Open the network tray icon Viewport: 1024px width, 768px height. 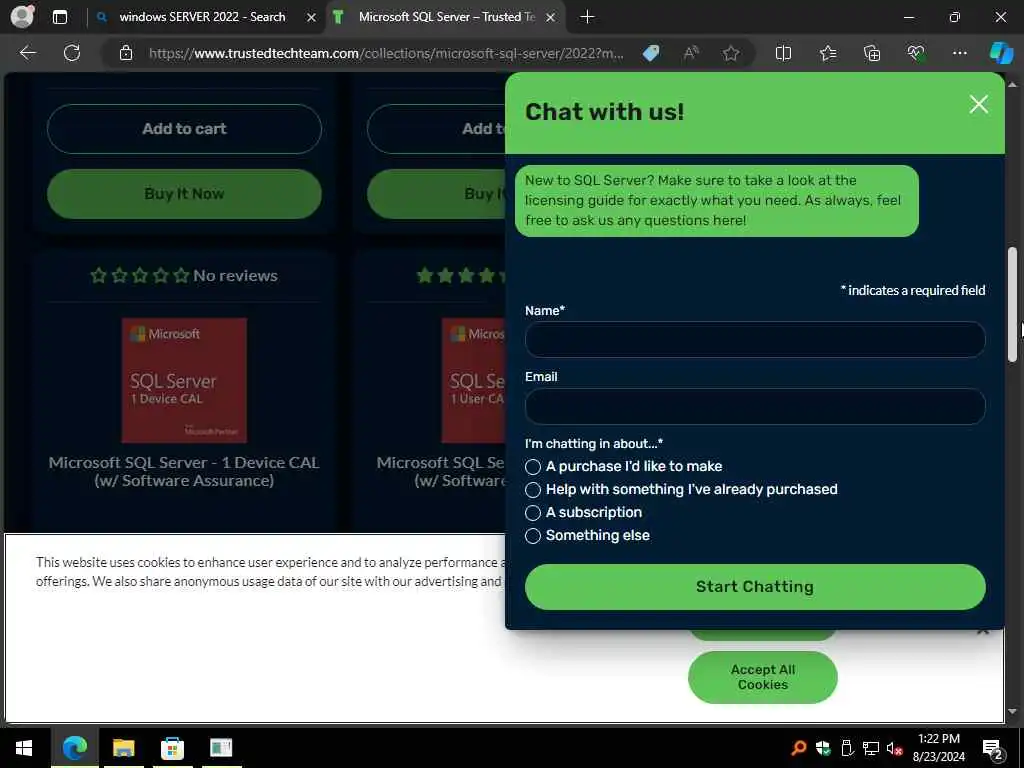(871, 748)
